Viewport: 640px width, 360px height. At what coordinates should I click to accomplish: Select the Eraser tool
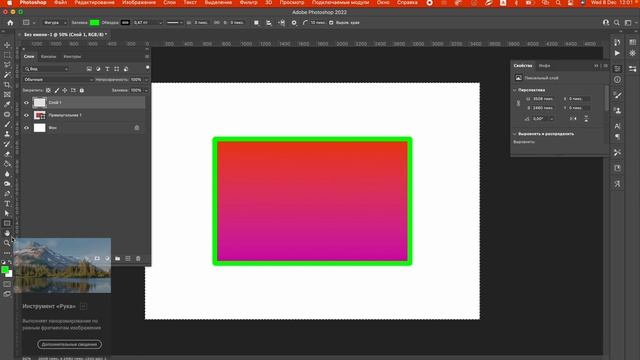[x=7, y=154]
